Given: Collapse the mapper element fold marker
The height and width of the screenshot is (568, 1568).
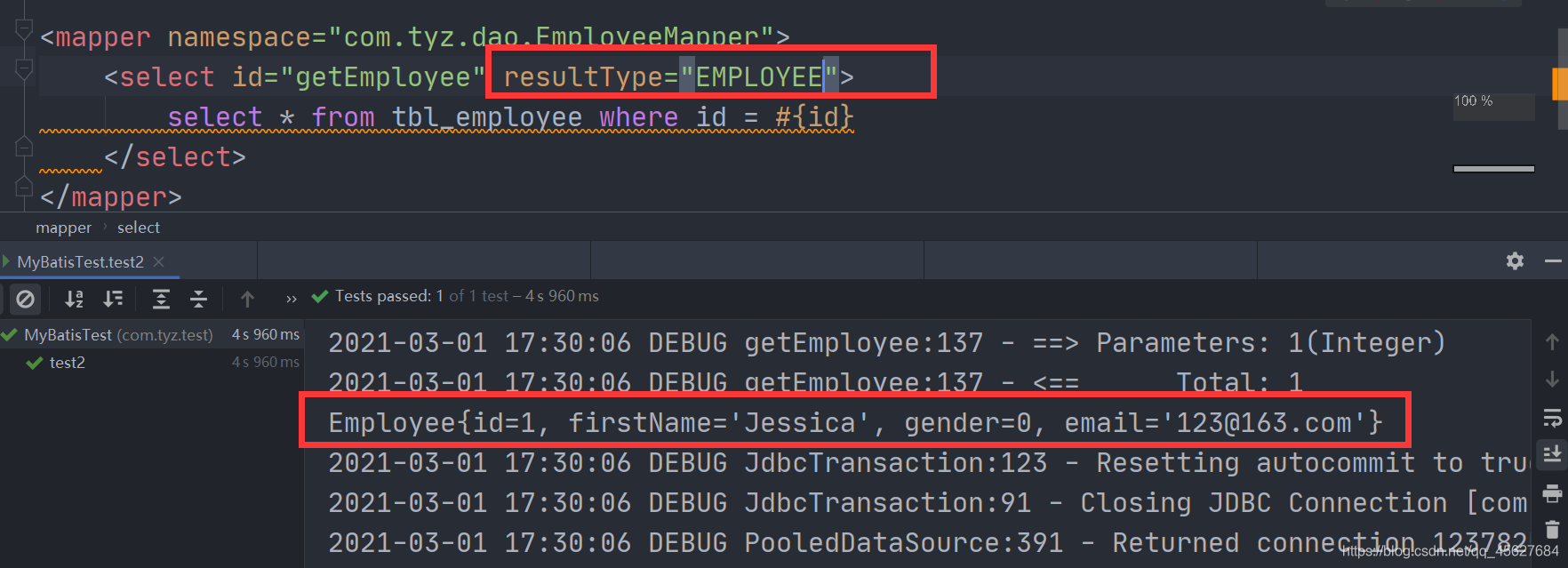Looking at the screenshot, I should (25, 30).
